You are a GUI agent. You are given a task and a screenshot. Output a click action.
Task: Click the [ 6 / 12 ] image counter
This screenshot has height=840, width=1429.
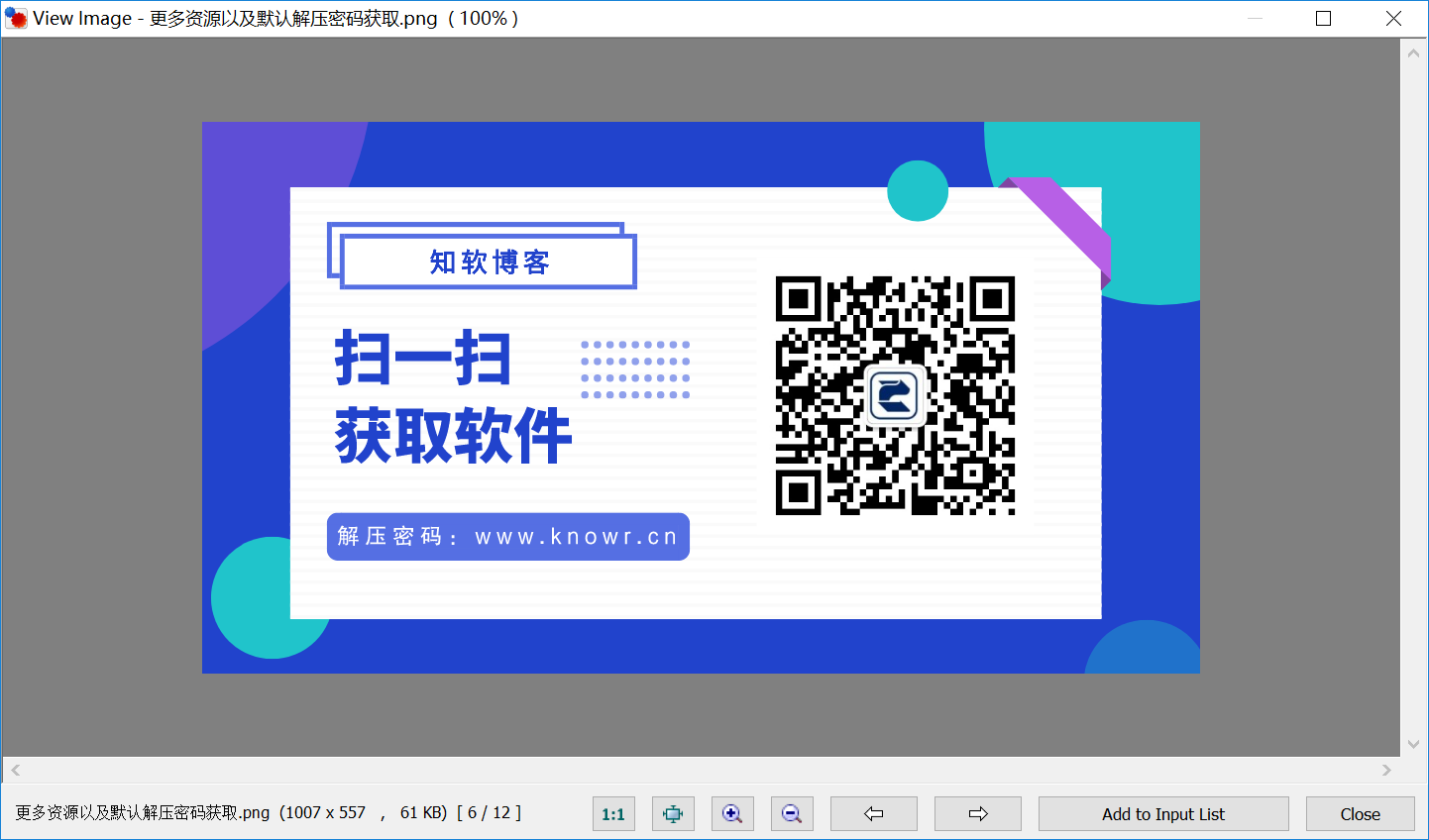point(489,813)
